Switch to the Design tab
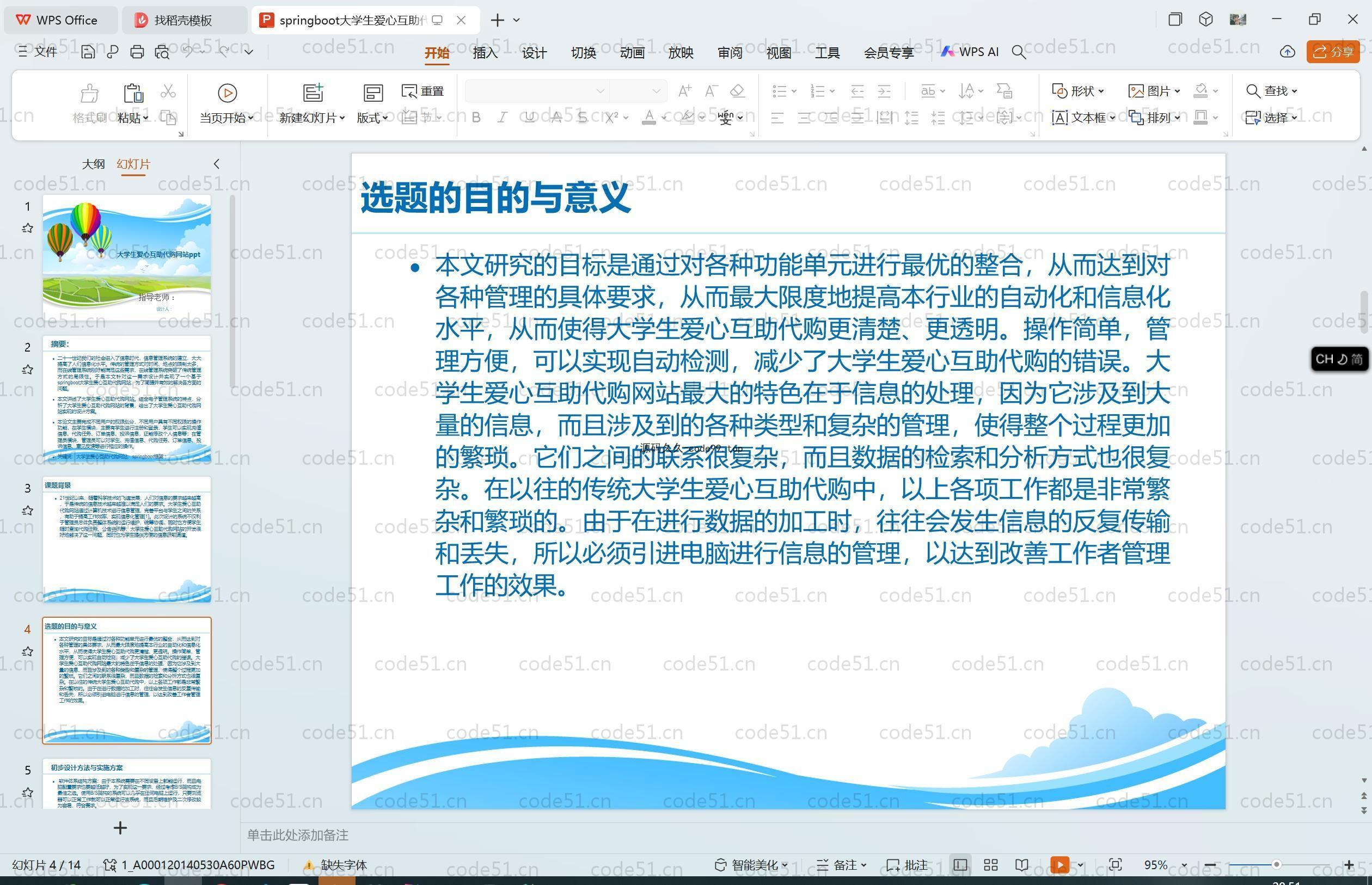 tap(534, 53)
